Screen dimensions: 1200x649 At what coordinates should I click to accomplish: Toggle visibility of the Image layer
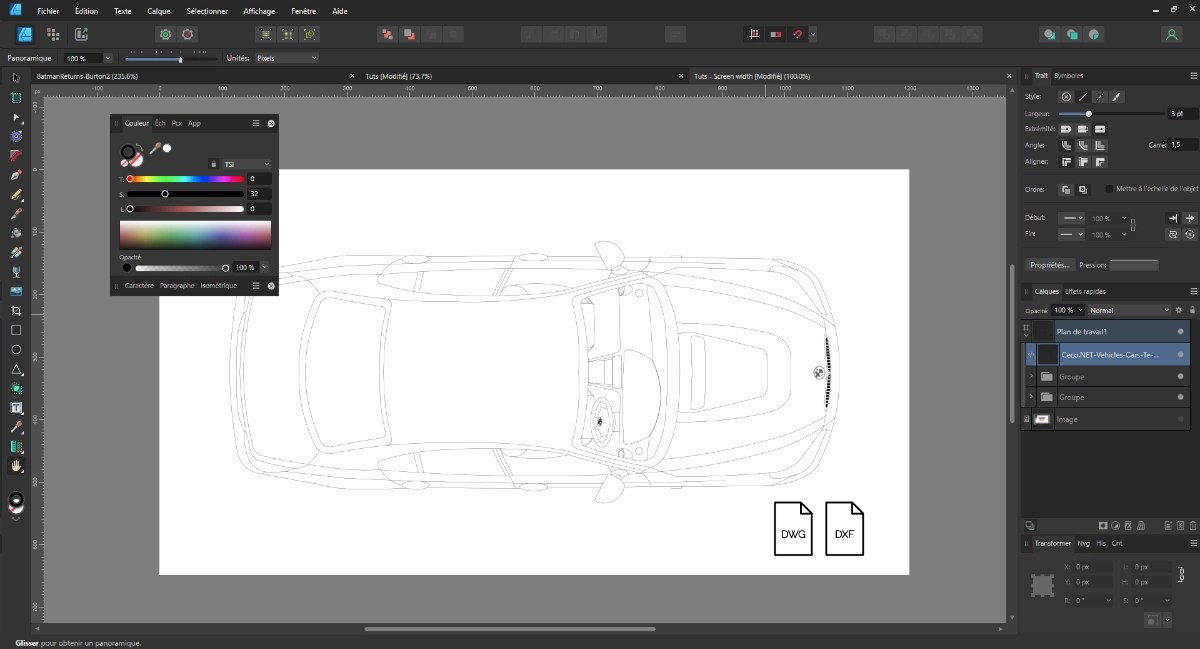coord(1180,419)
